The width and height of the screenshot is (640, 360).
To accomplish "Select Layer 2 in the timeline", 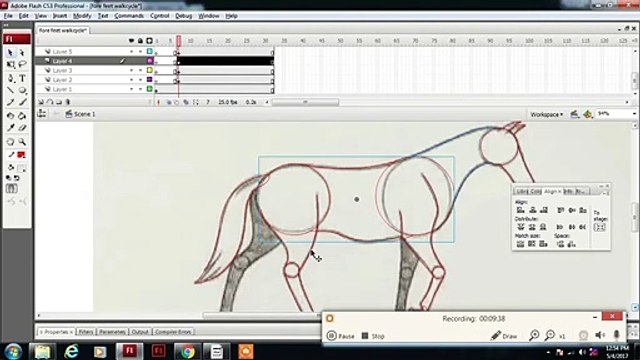I will tap(62, 80).
